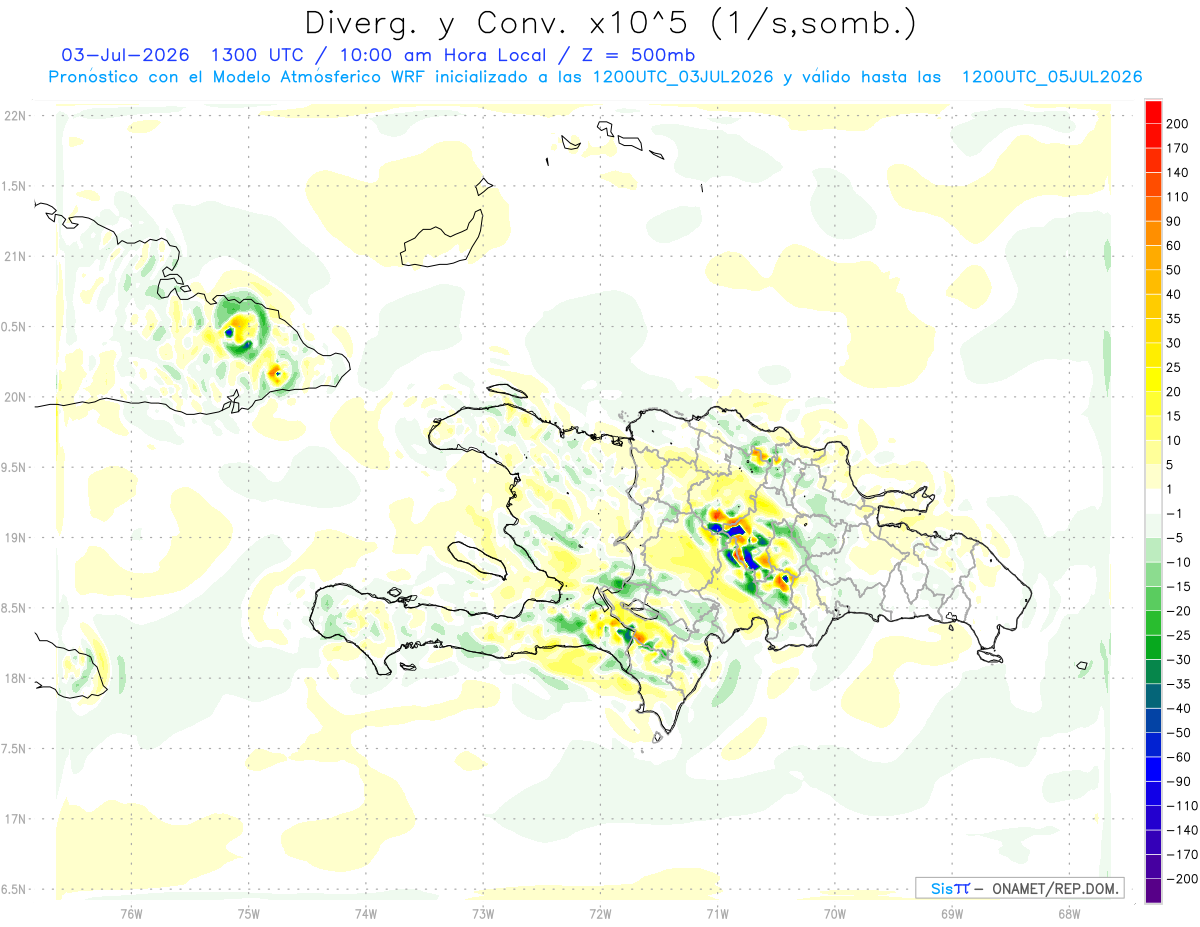Click the green swatch between -20 and -25
Screen dimensions: 1200x927
click(x=1153, y=623)
